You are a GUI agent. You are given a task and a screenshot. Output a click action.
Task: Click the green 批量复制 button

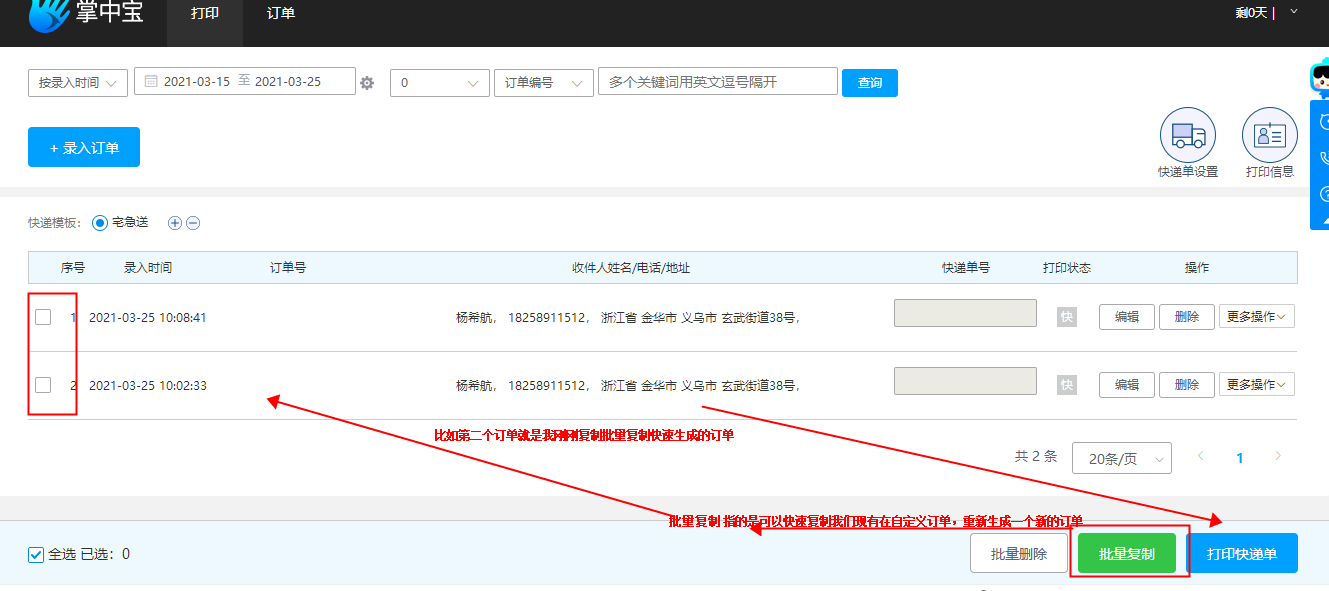(1127, 554)
